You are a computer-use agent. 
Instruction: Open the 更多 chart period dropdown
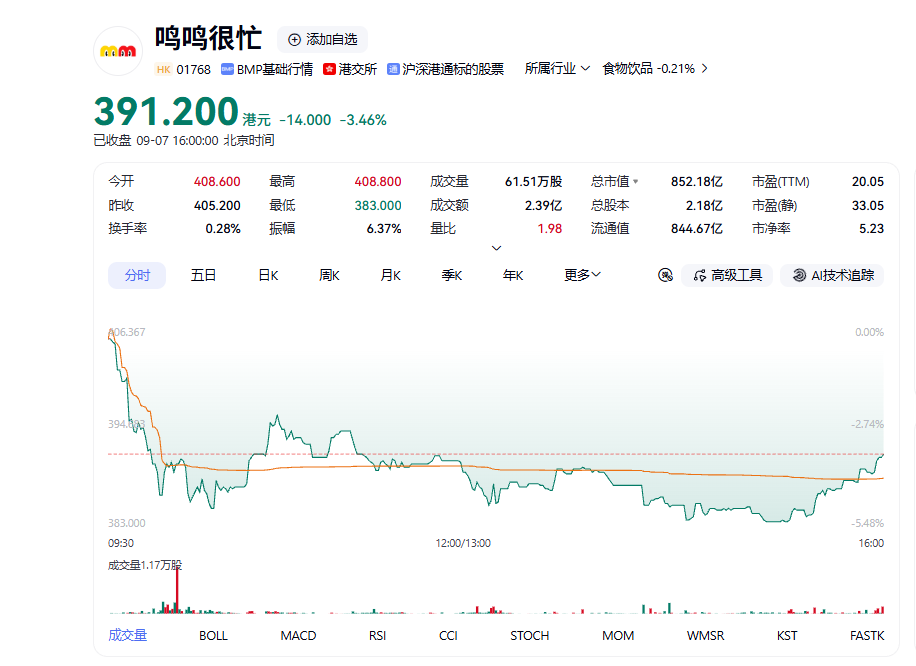(582, 275)
